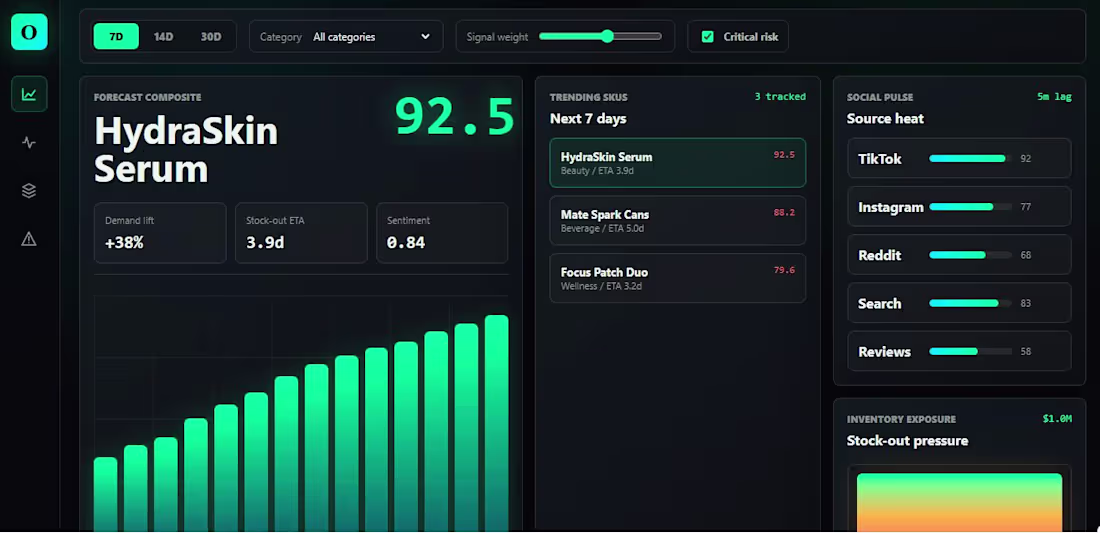The image size is (1100, 533).
Task: Click the '3 tracked' label
Action: point(780,97)
